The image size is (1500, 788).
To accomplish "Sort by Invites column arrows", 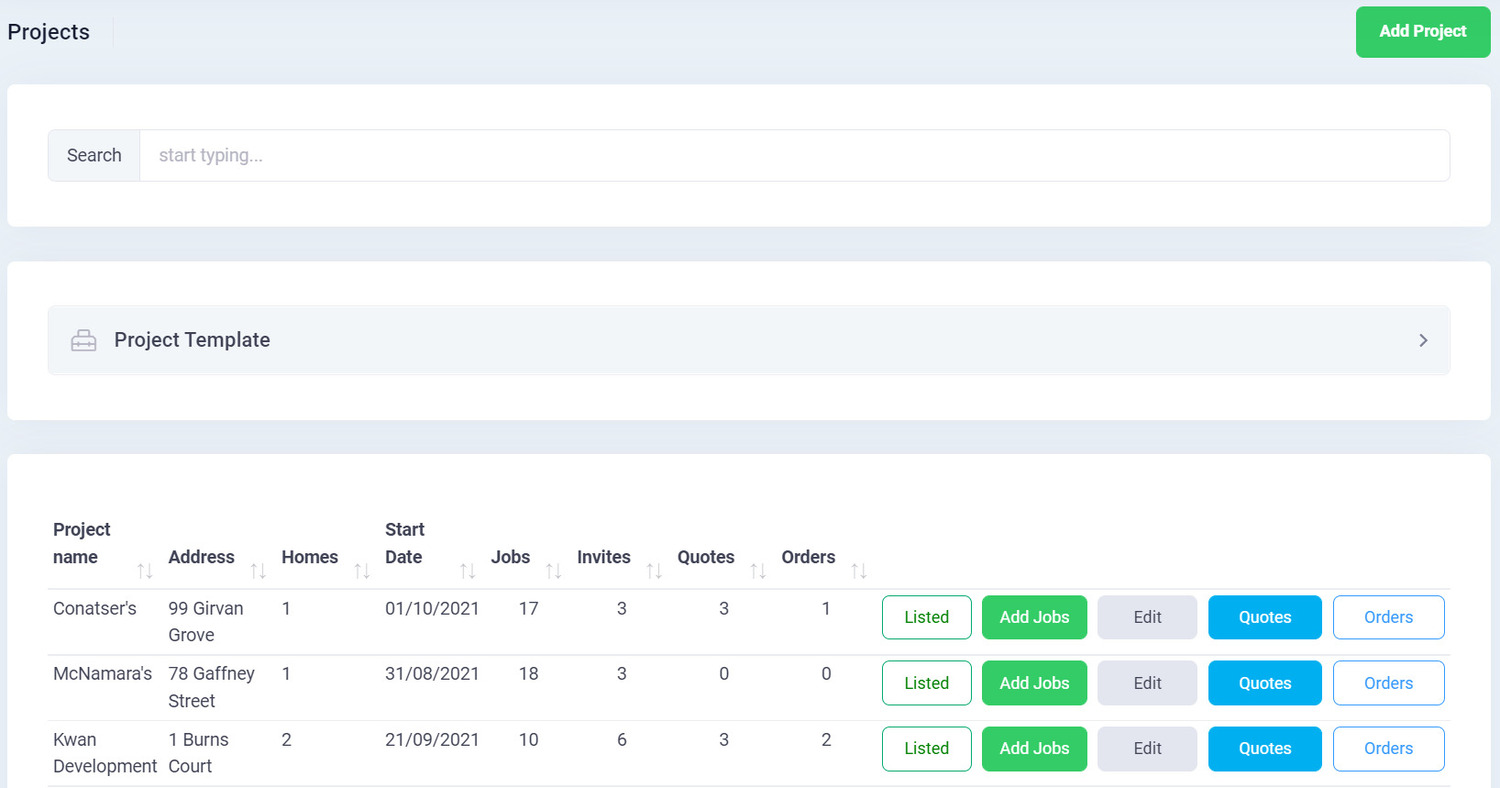I will tap(654, 571).
